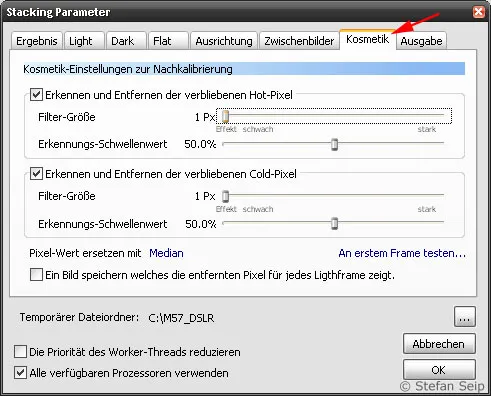Toggle Alle verfügbaren Prozessoren verwenden

coord(20,372)
